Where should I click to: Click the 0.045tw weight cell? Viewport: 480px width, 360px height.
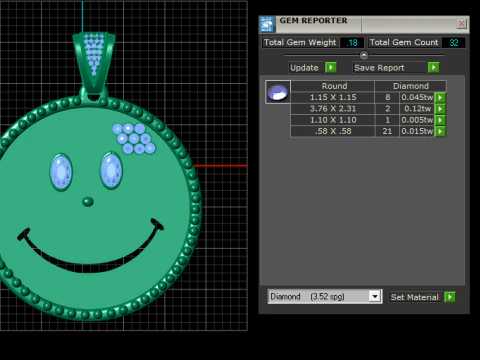[417, 97]
